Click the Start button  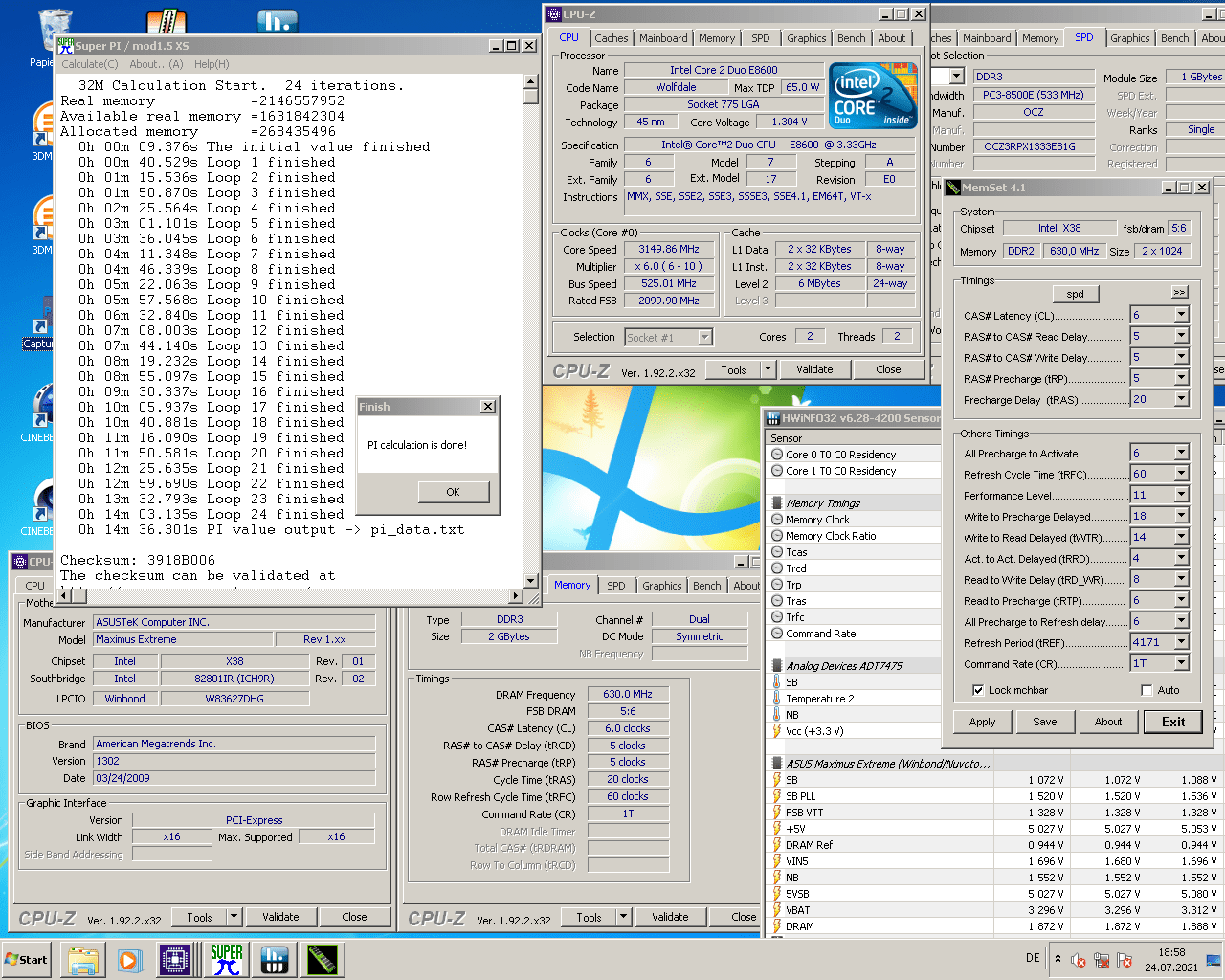pyautogui.click(x=27, y=960)
